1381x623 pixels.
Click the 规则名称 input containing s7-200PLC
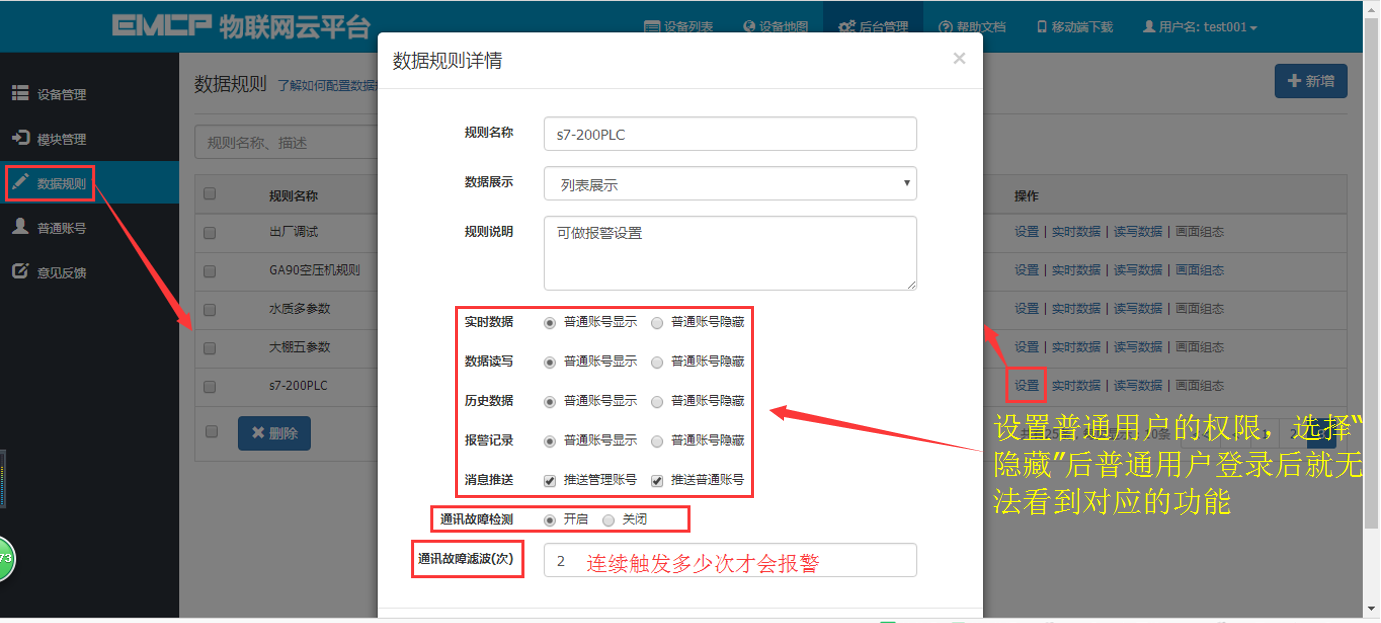click(x=730, y=133)
